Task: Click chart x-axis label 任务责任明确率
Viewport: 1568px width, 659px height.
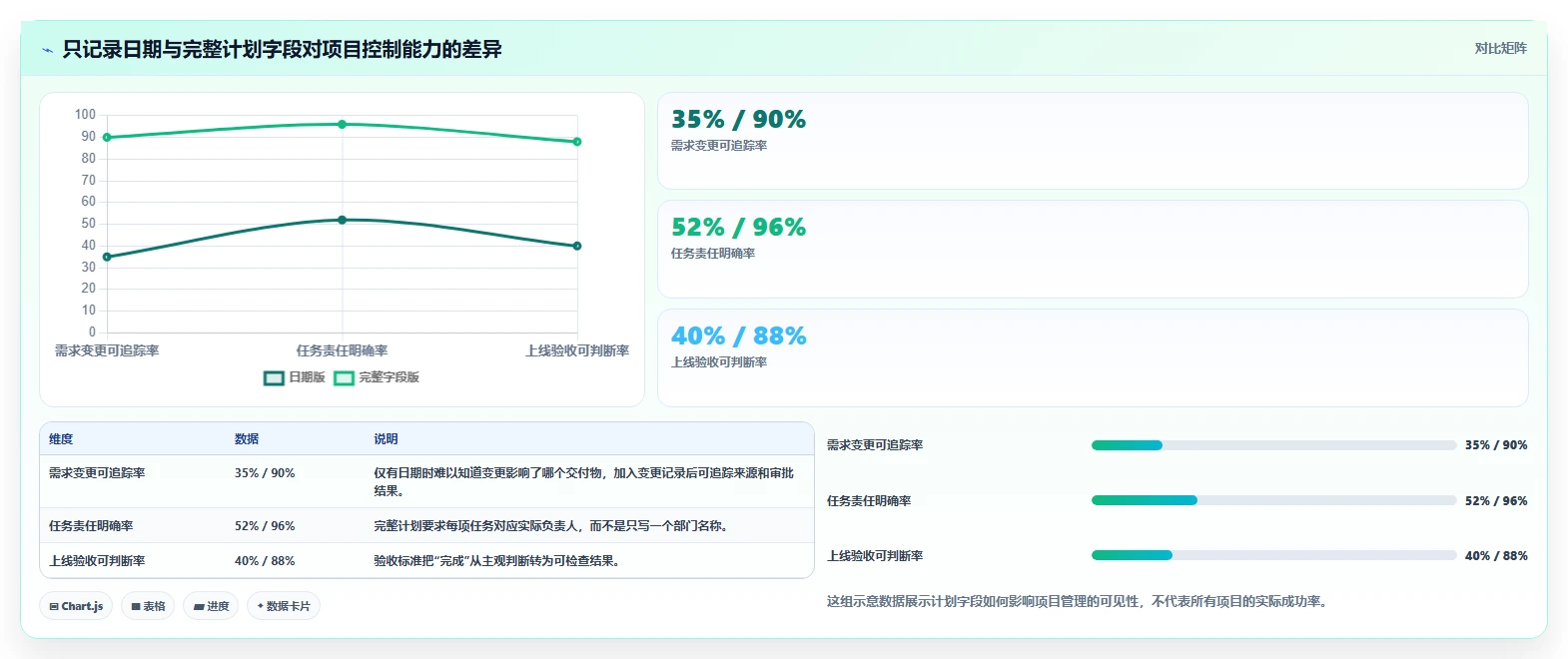Action: pyautogui.click(x=342, y=351)
